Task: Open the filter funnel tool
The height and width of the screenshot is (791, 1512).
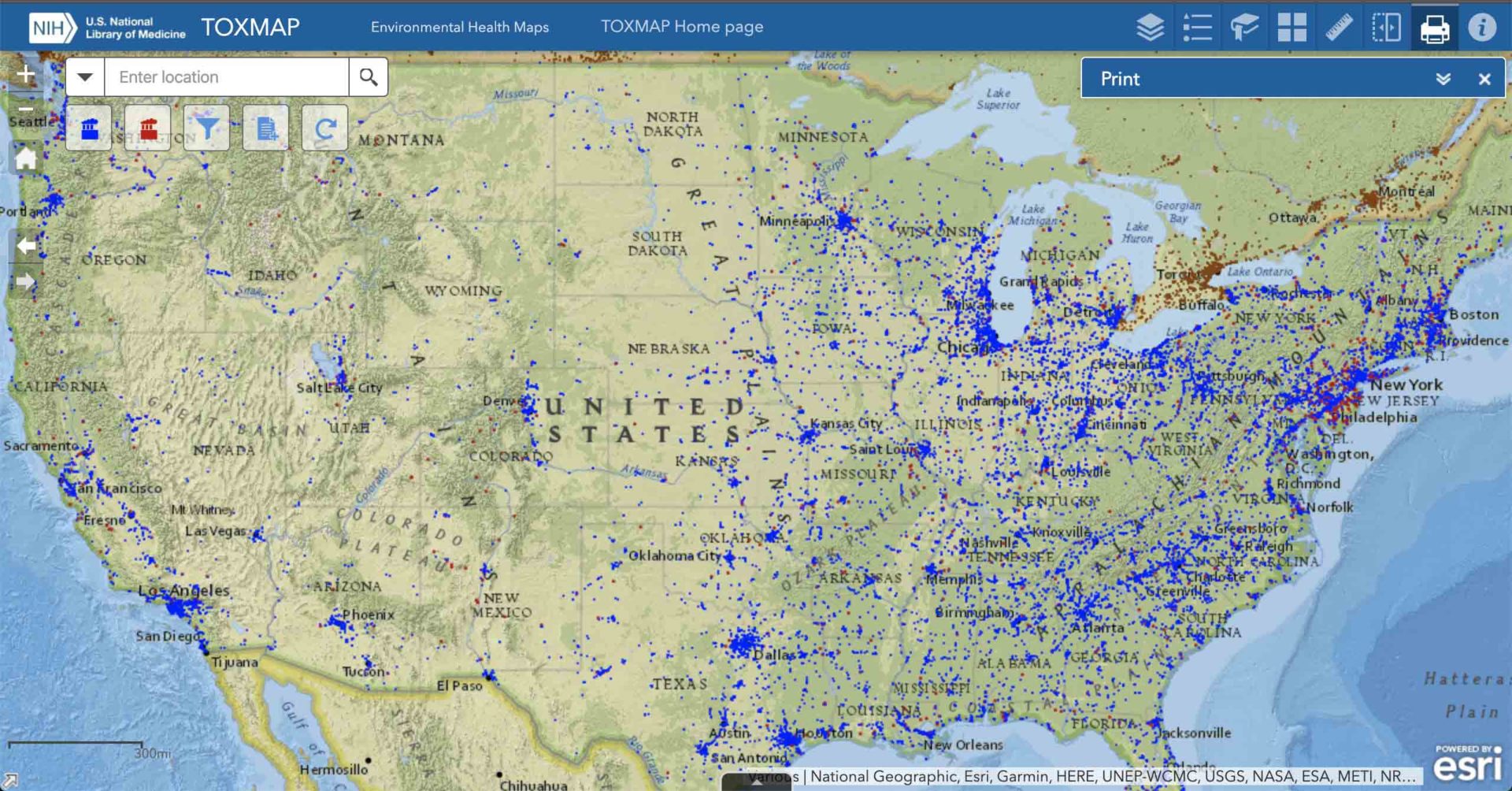Action: [x=206, y=128]
